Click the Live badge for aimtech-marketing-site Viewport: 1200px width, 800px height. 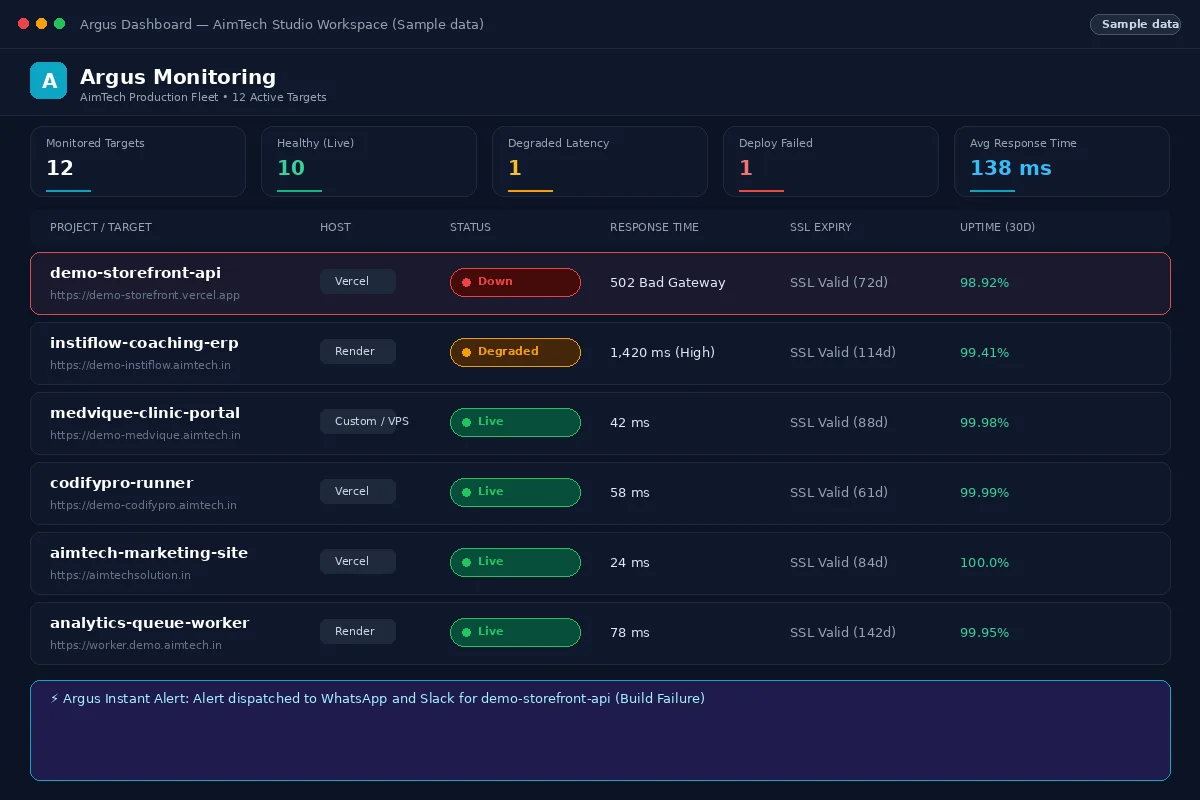[515, 562]
